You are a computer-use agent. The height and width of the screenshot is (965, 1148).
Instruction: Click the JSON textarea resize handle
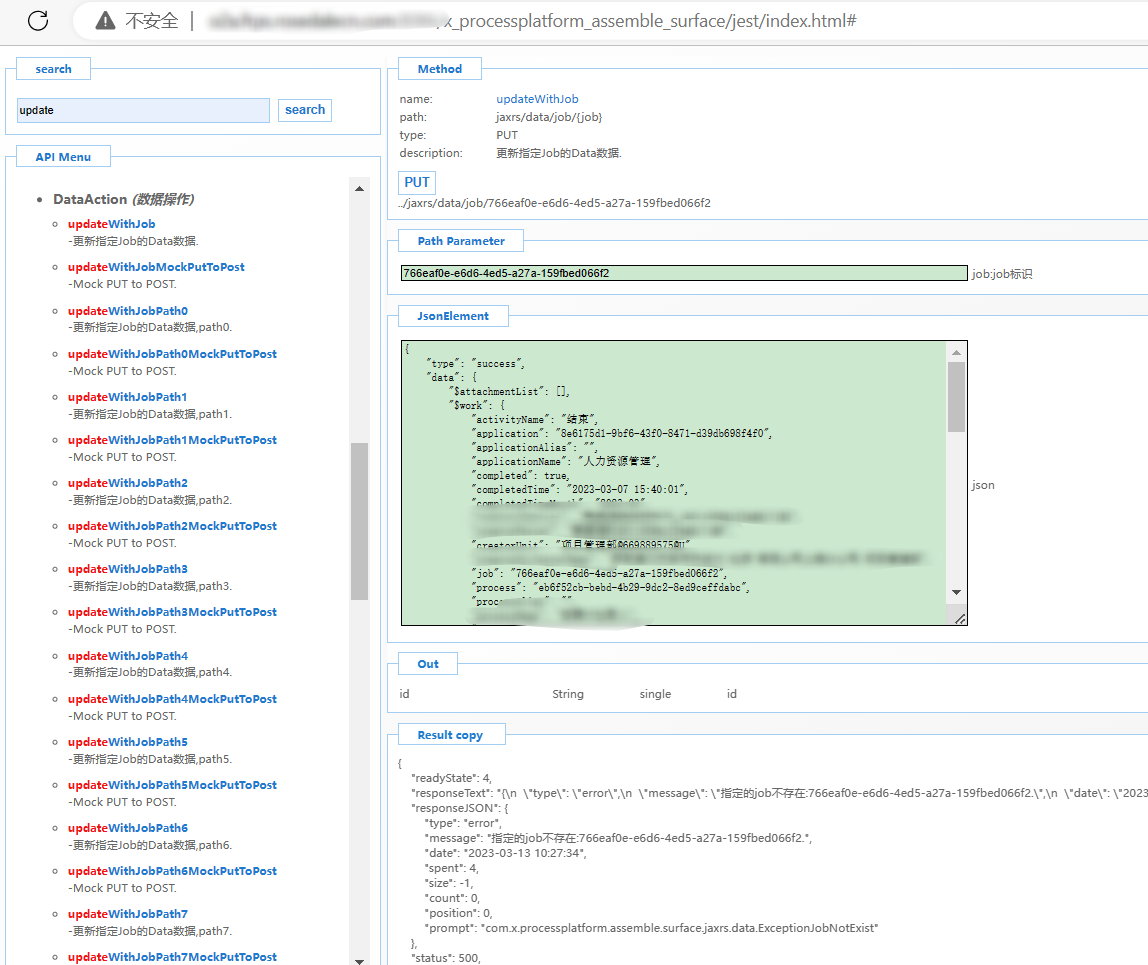960,619
